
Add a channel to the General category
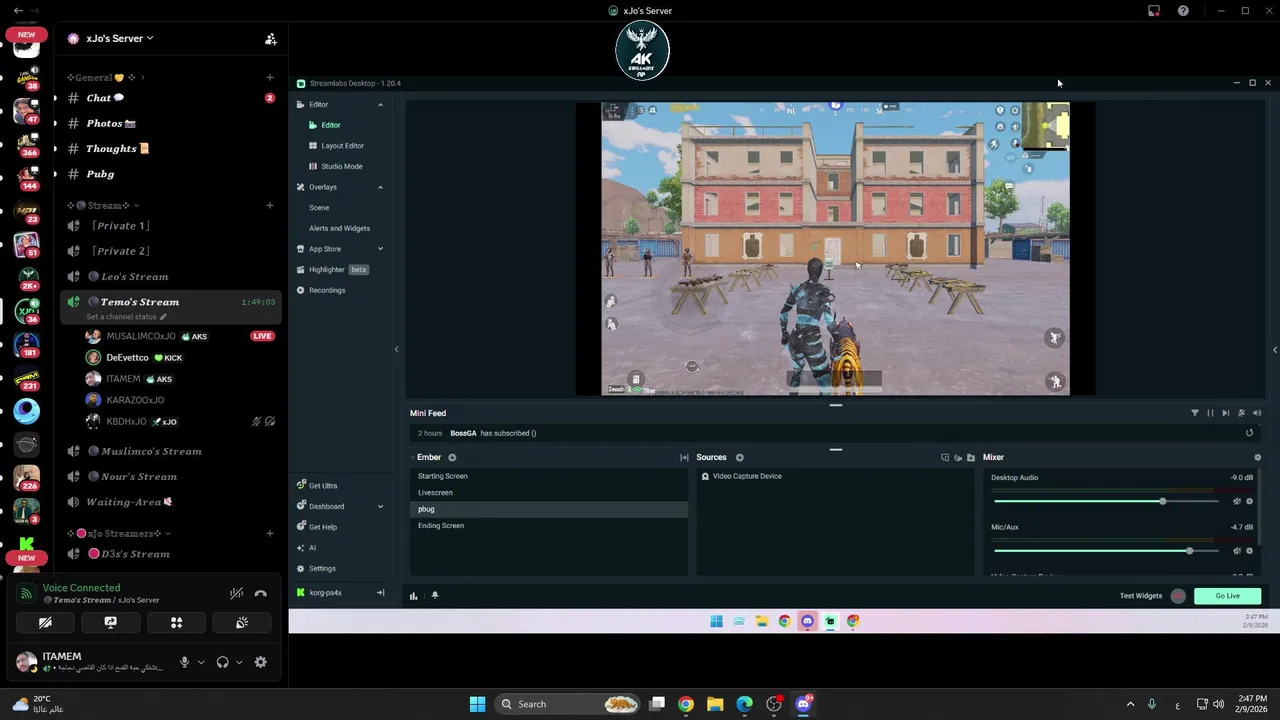(270, 77)
